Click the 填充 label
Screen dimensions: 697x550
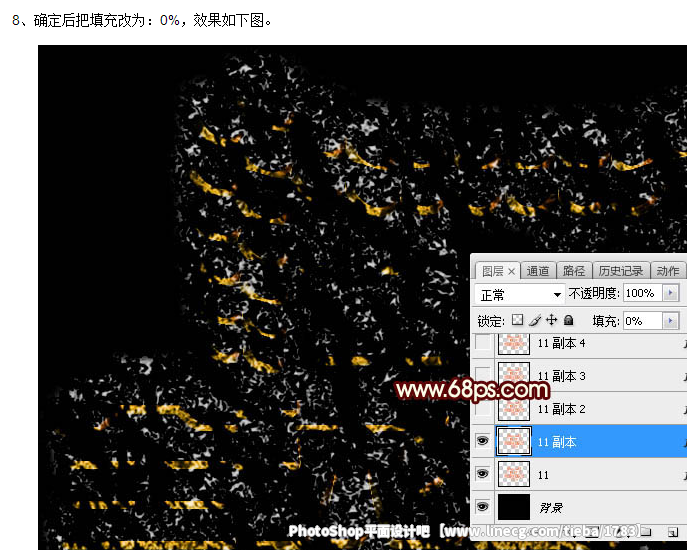tap(606, 321)
